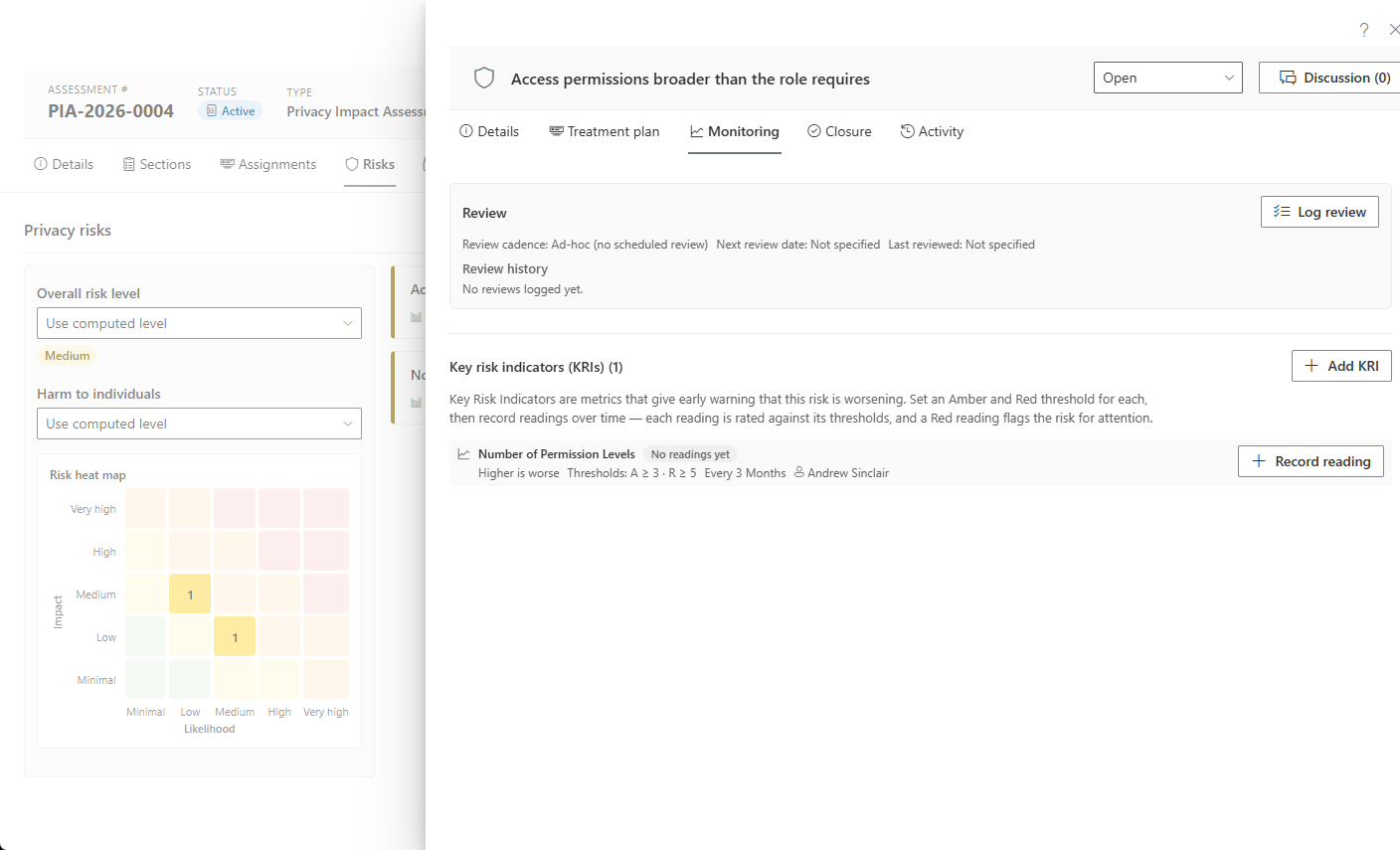The height and width of the screenshot is (850, 1400).
Task: Click the Privacy risks heading
Action: tap(68, 231)
